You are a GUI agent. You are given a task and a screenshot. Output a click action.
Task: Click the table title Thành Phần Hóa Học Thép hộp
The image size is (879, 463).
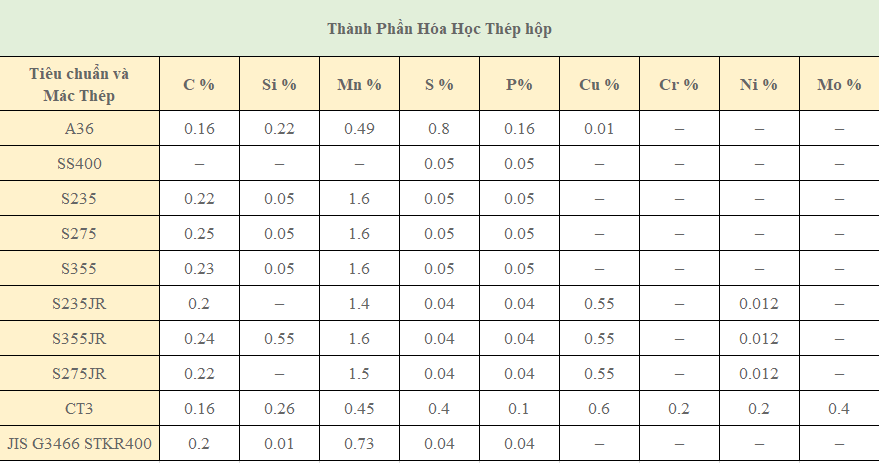click(439, 29)
